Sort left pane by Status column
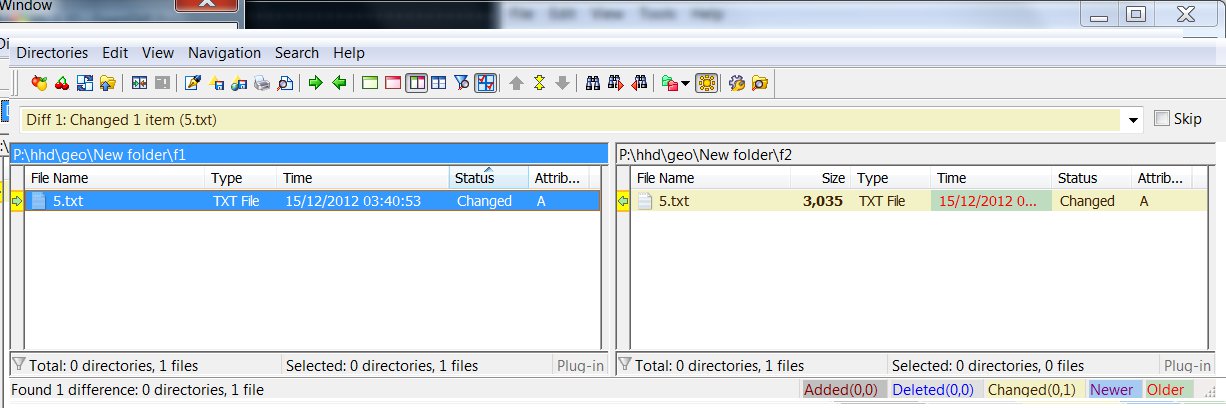This screenshot has height=408, width=1226. [x=489, y=178]
